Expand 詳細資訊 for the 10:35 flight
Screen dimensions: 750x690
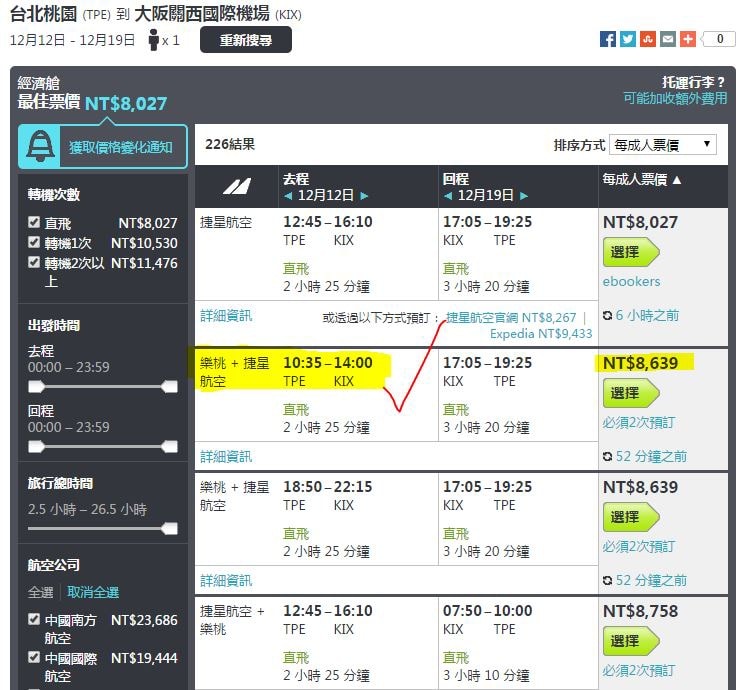point(226,457)
